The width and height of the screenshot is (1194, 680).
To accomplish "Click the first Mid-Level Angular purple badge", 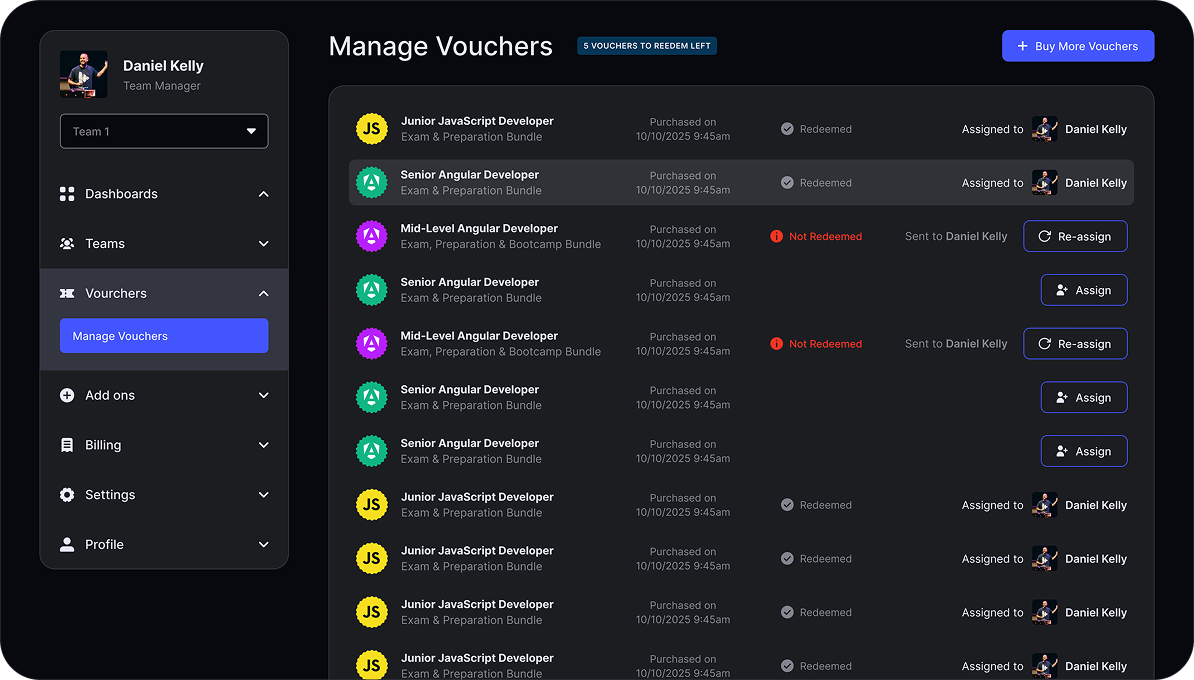I will [x=372, y=236].
